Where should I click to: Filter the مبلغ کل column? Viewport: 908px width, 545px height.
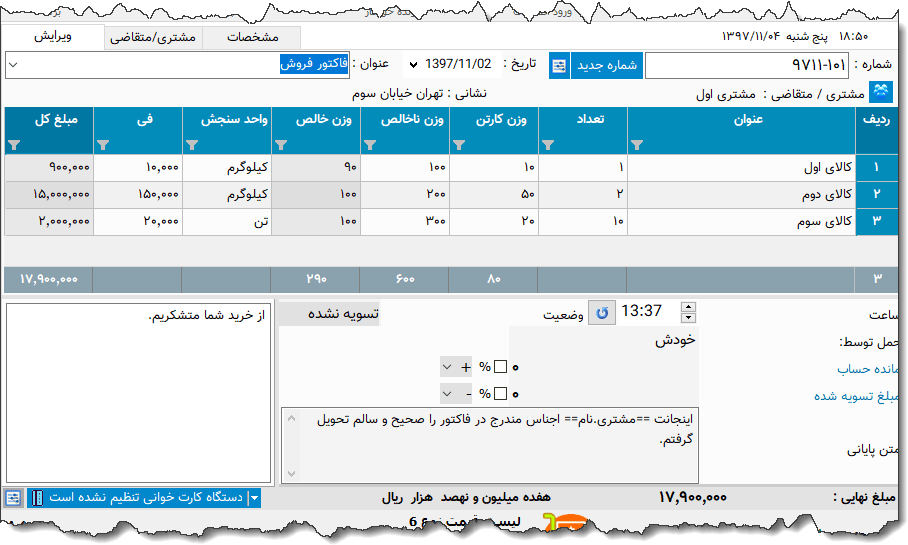[x=14, y=145]
